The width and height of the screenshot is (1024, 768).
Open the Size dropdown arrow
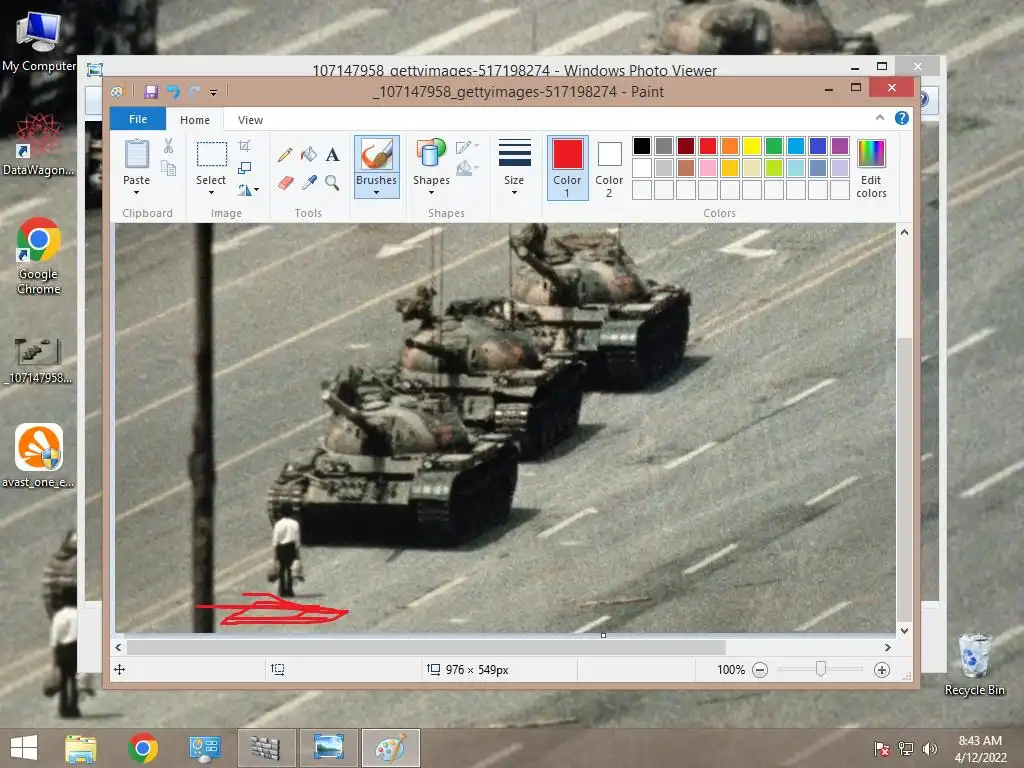coord(514,193)
